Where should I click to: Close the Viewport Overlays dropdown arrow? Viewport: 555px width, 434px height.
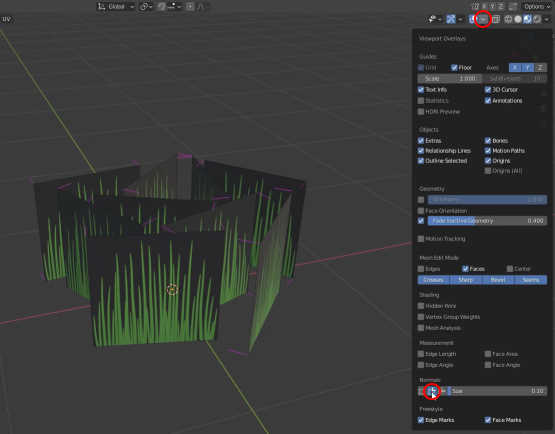click(x=483, y=19)
